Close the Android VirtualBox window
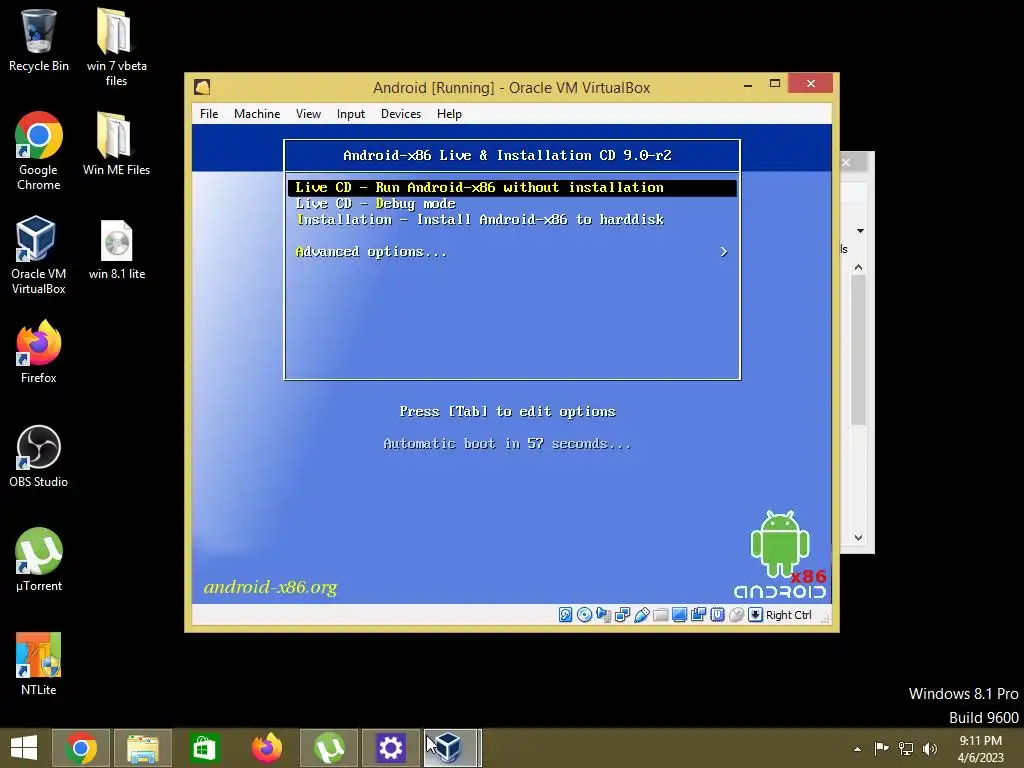 point(810,84)
